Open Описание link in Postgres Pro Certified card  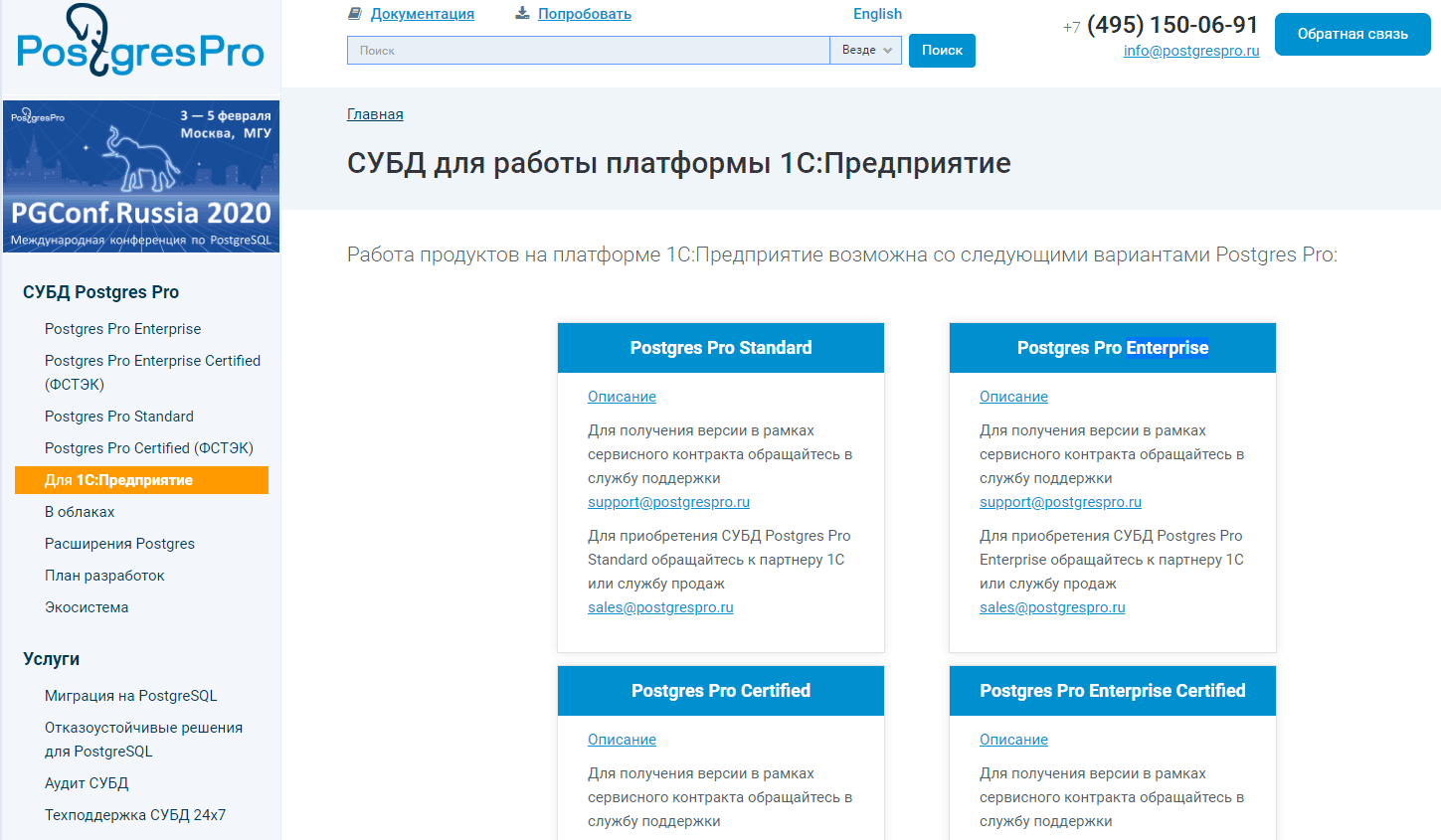point(622,740)
